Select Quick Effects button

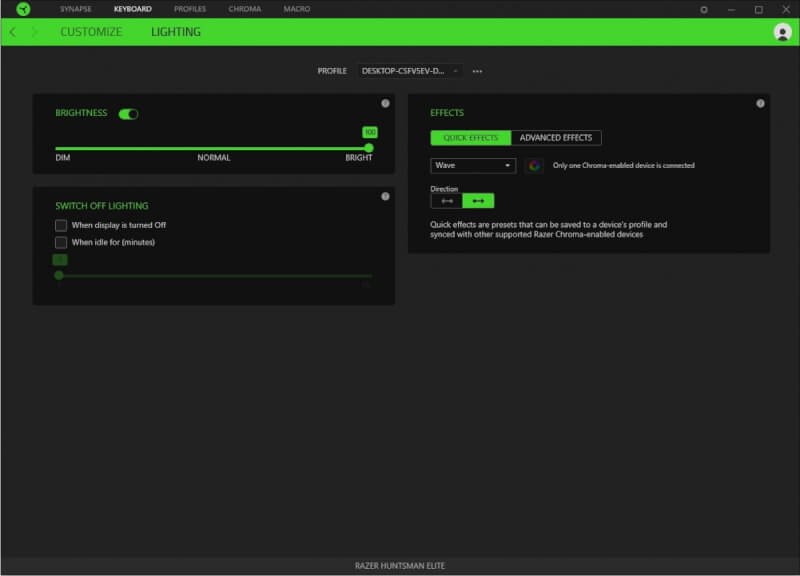[470, 138]
